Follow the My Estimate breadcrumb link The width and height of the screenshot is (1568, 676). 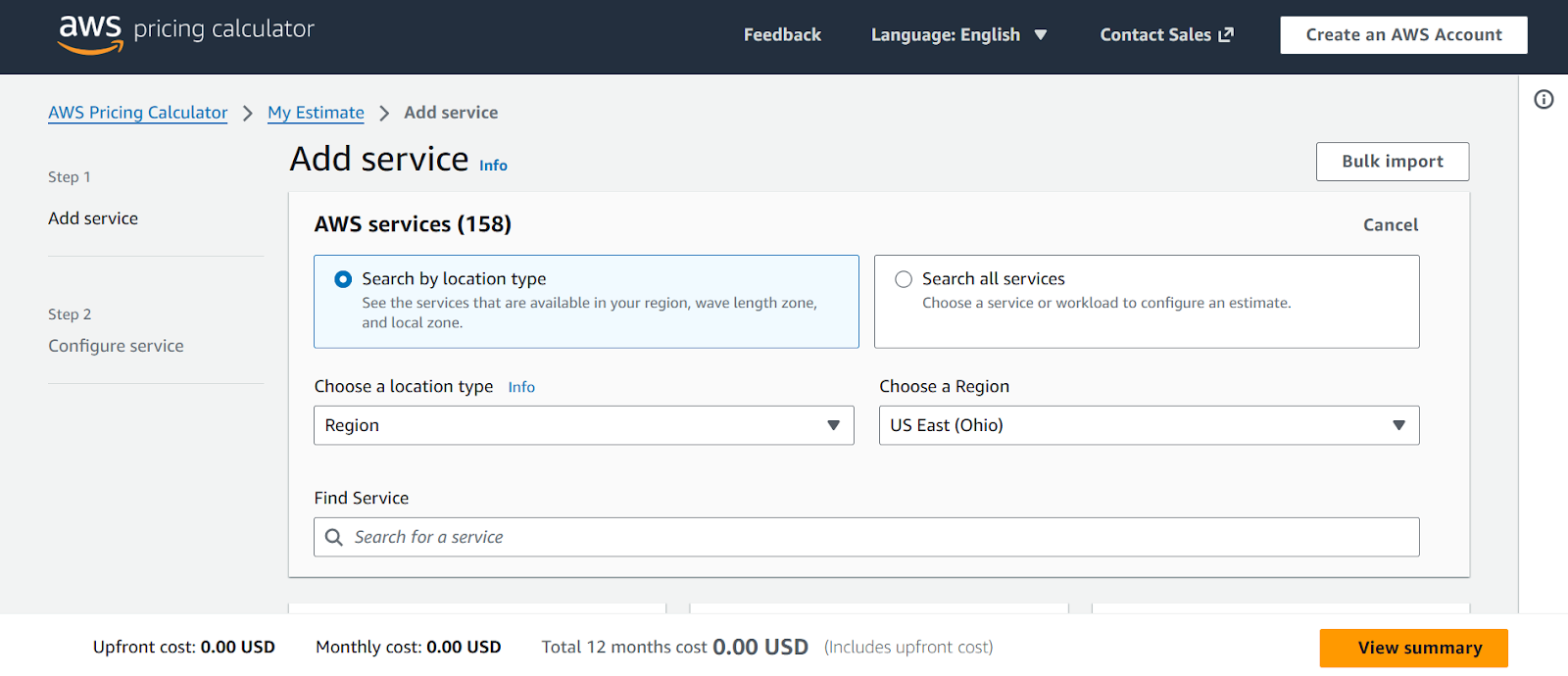click(x=316, y=113)
